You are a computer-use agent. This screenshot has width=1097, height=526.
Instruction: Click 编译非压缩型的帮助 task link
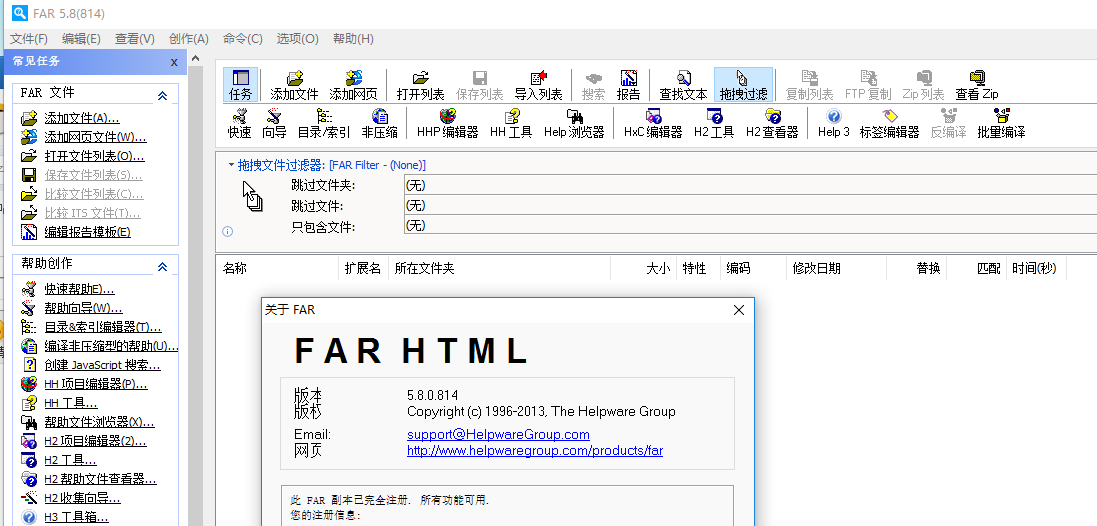tap(111, 346)
